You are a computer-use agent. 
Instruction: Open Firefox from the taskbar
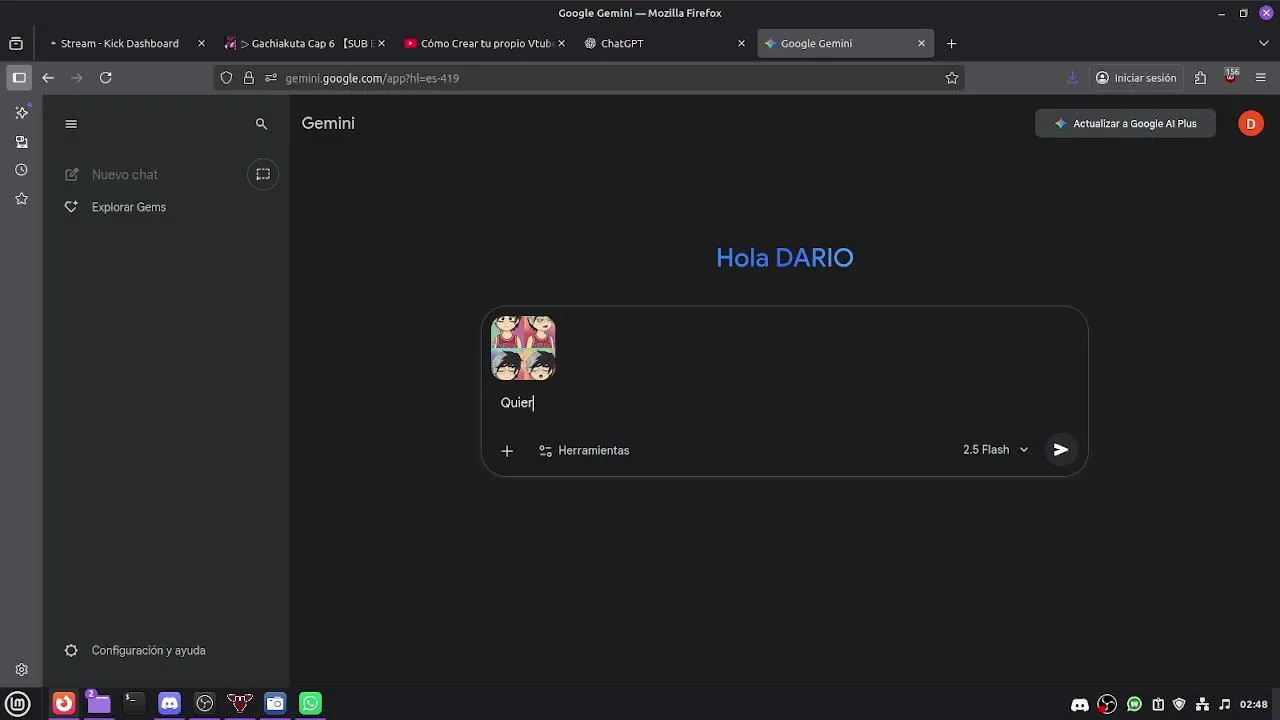click(64, 704)
